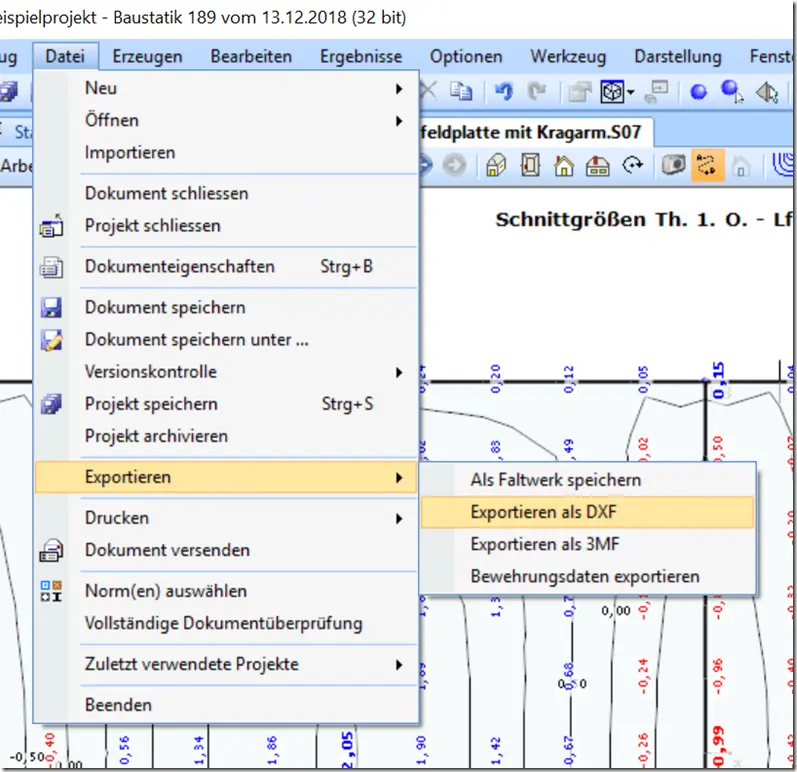Open dropdown arrow beside wireframe cube icon
Screen dimensions: 797x772
click(630, 92)
